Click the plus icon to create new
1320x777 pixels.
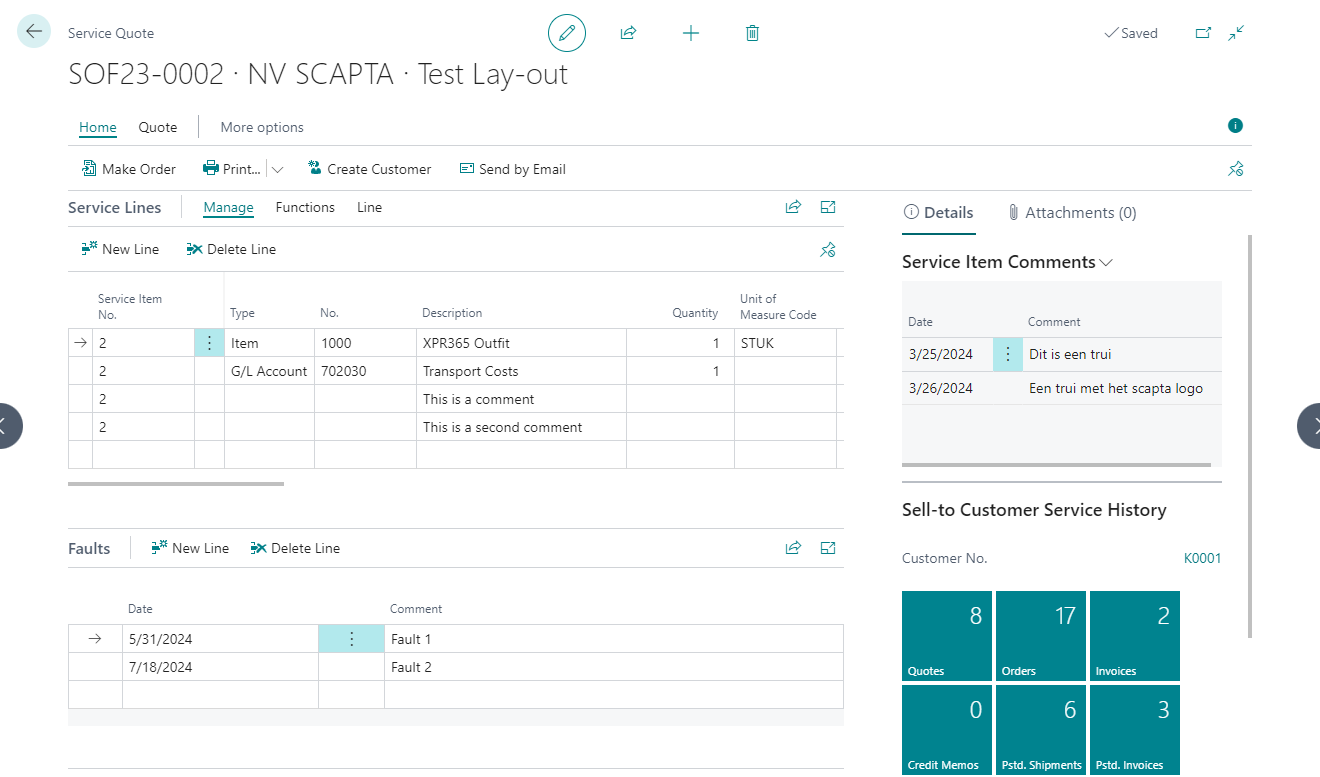[x=690, y=33]
